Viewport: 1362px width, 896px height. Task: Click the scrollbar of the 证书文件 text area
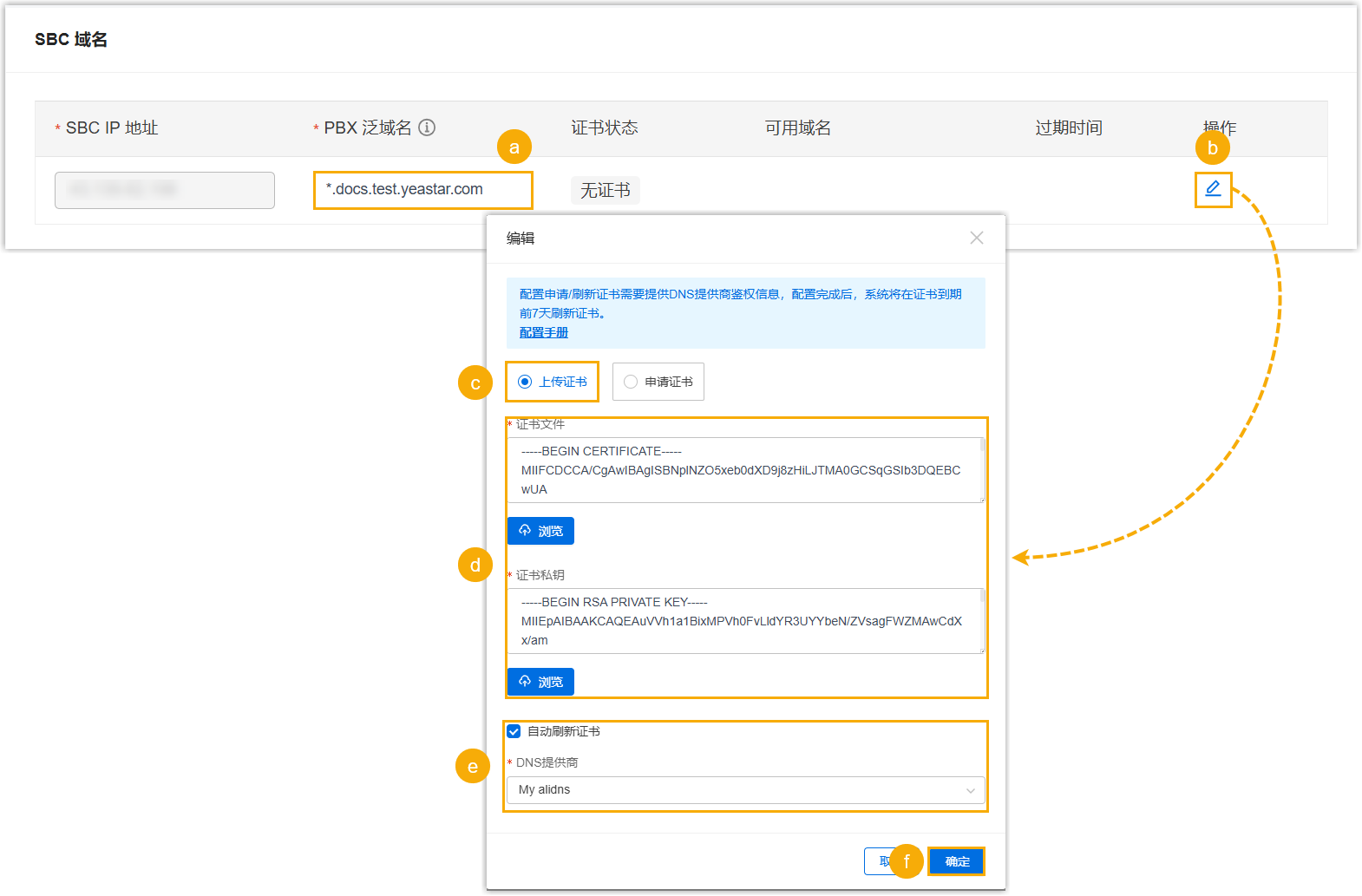point(982,447)
